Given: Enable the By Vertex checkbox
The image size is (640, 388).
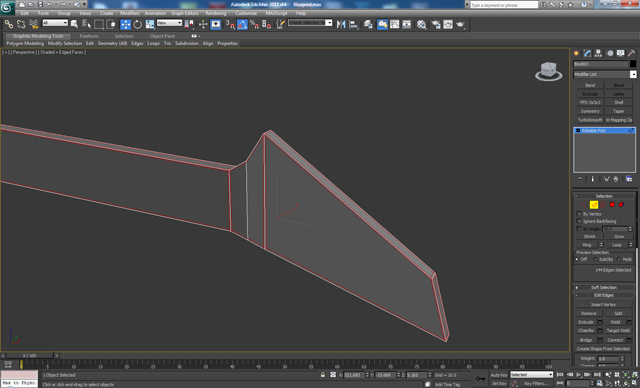Looking at the screenshot, I should (579, 214).
